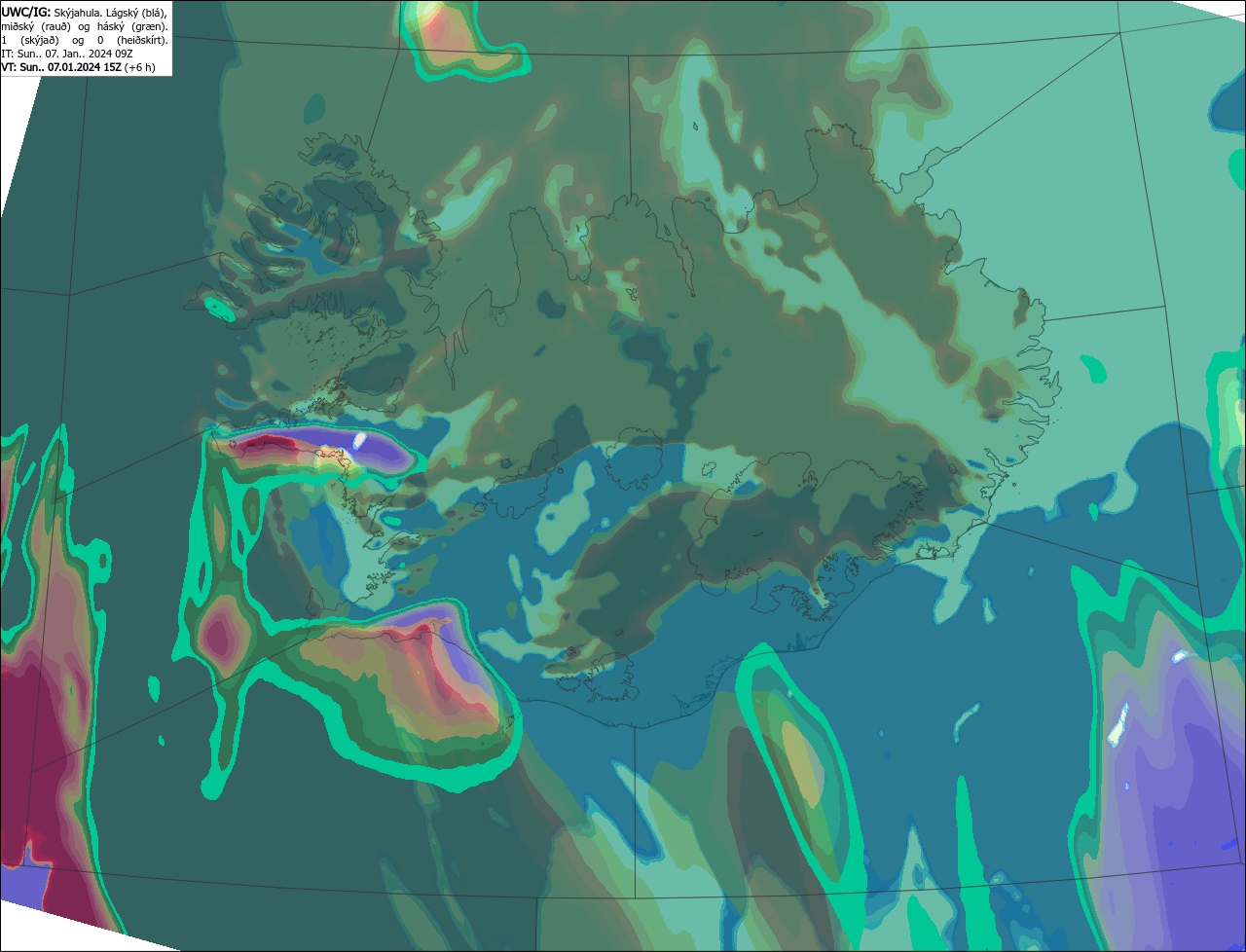
Task: Click the "1 (skýjað)" legend text
Action: click(31, 40)
